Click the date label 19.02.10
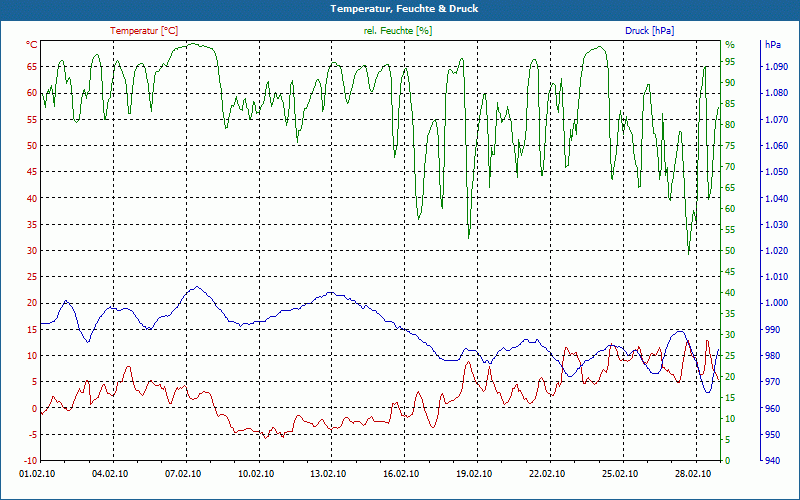Screen dimensions: 800x500 (474, 474)
